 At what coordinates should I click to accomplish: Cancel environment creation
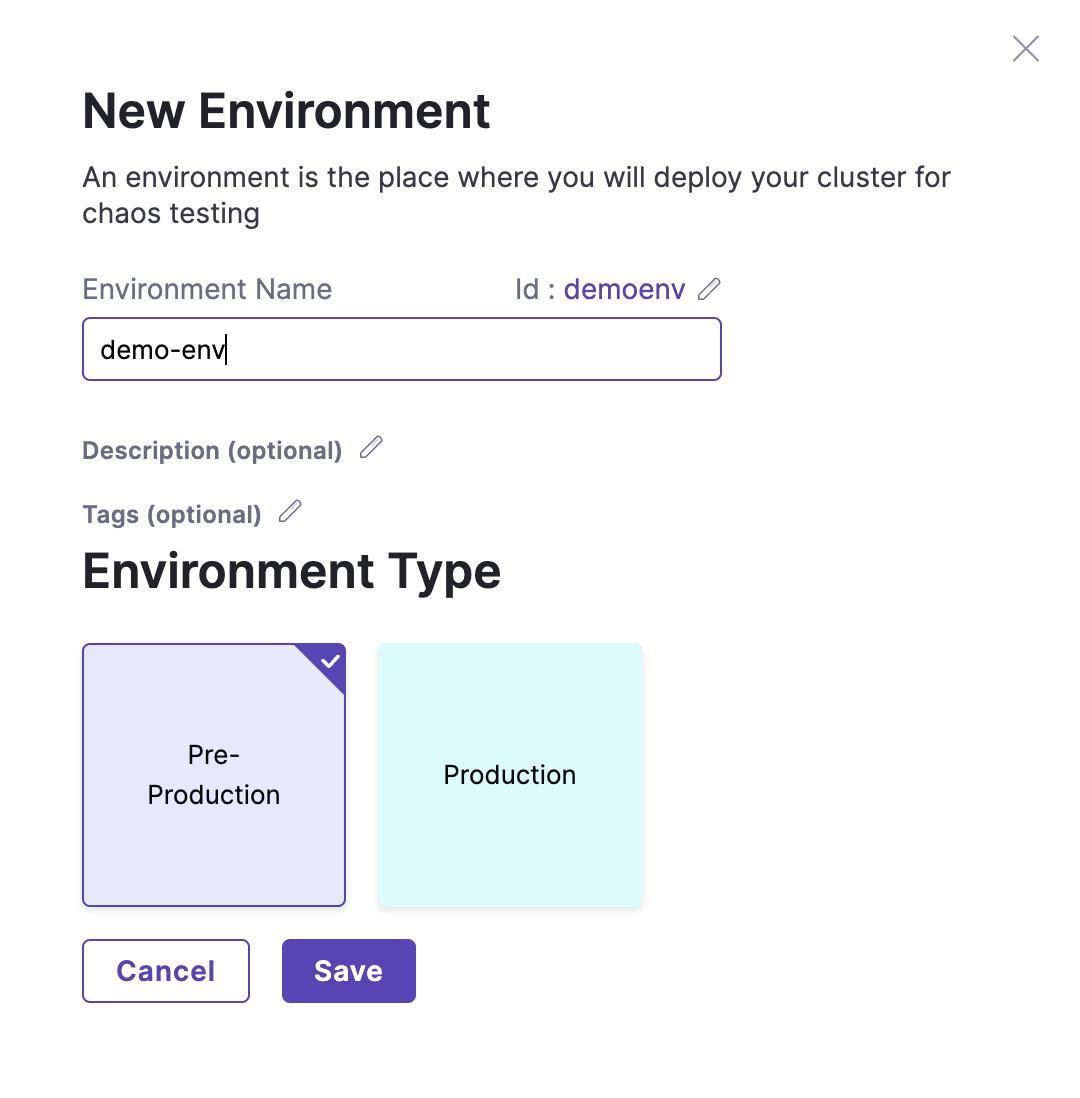click(x=166, y=971)
